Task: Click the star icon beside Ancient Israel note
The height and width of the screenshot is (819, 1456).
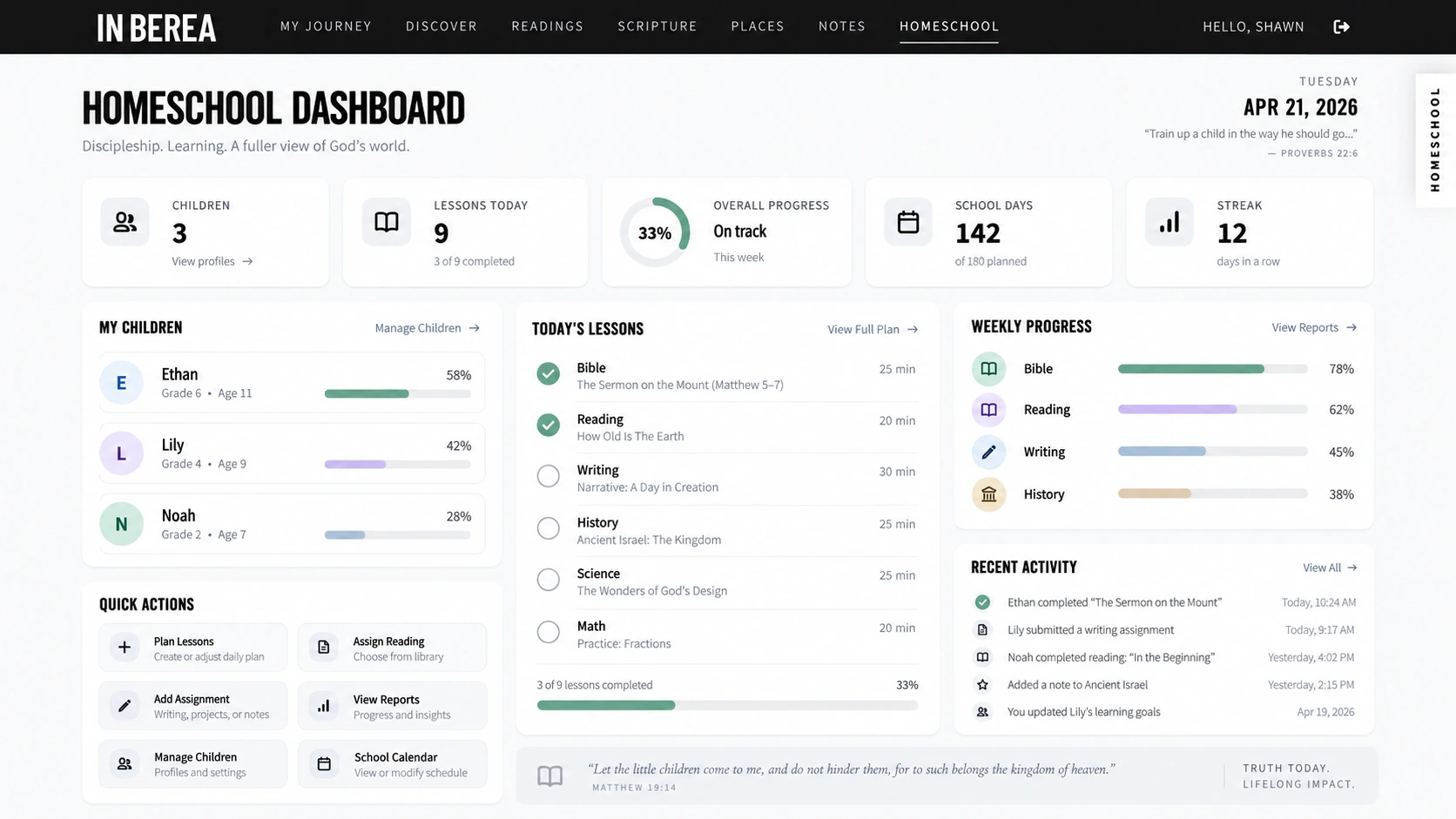Action: (982, 685)
